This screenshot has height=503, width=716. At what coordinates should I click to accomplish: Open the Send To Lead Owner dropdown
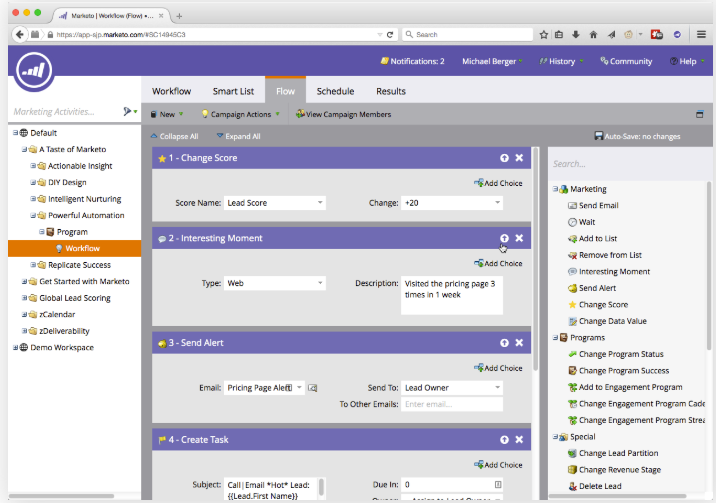(451, 387)
